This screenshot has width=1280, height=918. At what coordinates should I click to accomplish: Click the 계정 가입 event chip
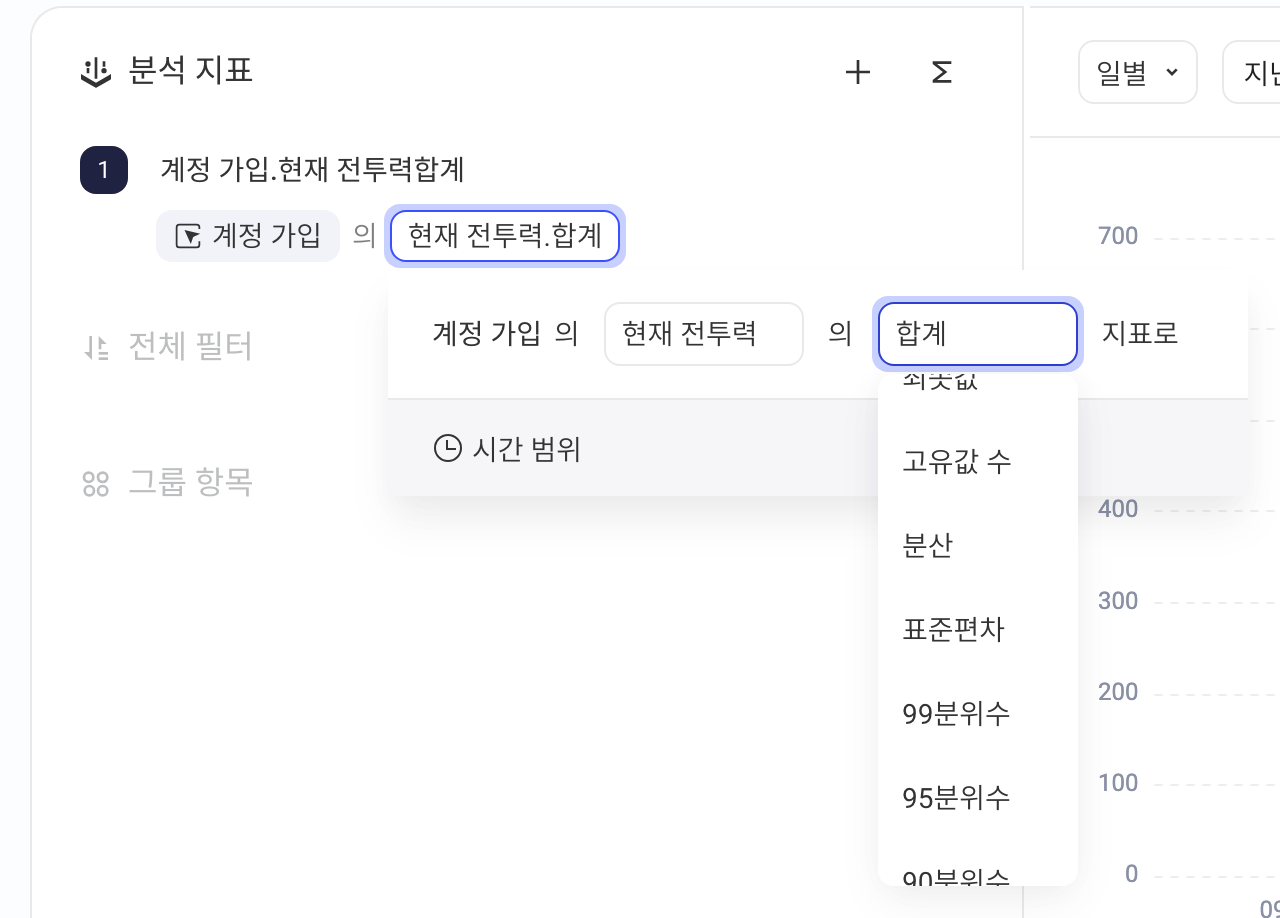click(x=248, y=236)
